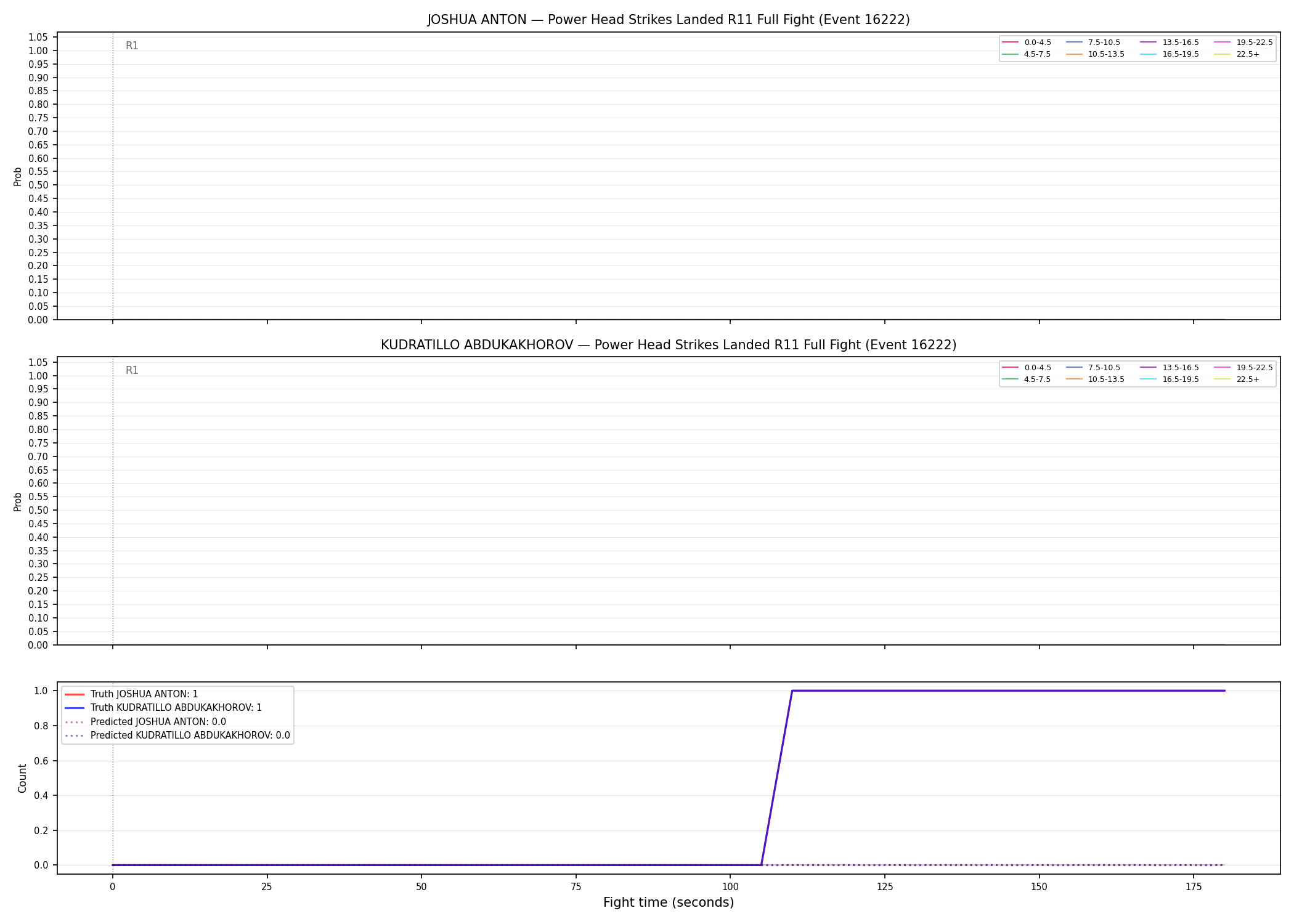Click the 22.5+ legend entry in top chart
Viewport: 1294px width, 924px height.
[1237, 54]
